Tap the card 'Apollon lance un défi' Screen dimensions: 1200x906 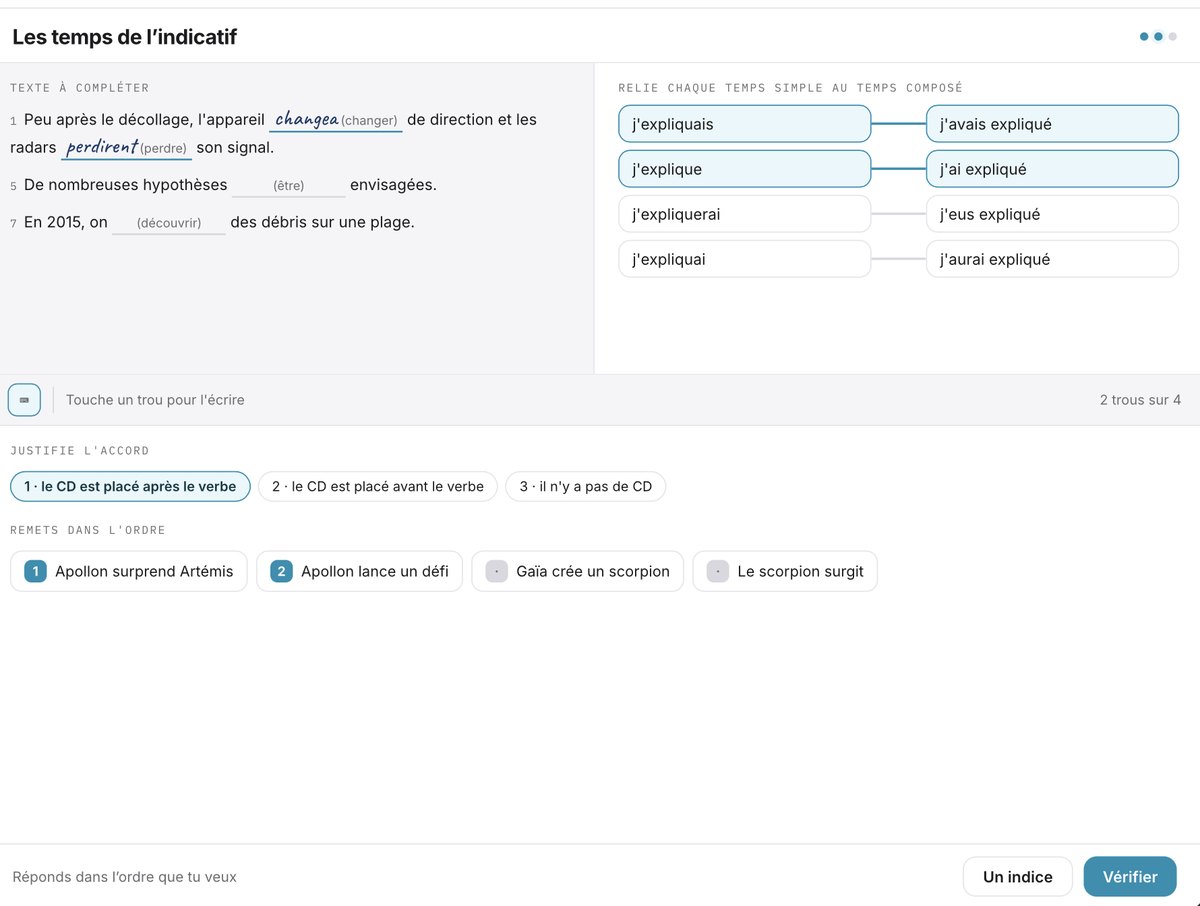[360, 572]
